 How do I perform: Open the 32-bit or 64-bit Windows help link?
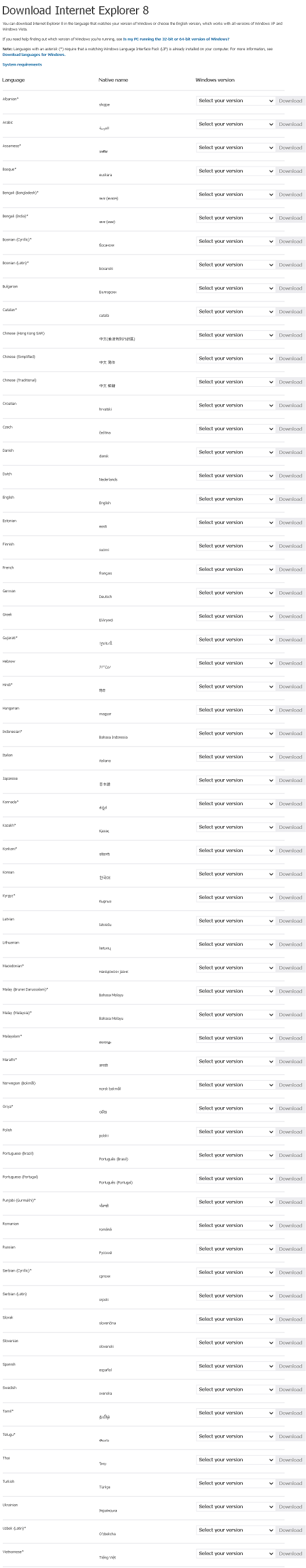(x=176, y=38)
